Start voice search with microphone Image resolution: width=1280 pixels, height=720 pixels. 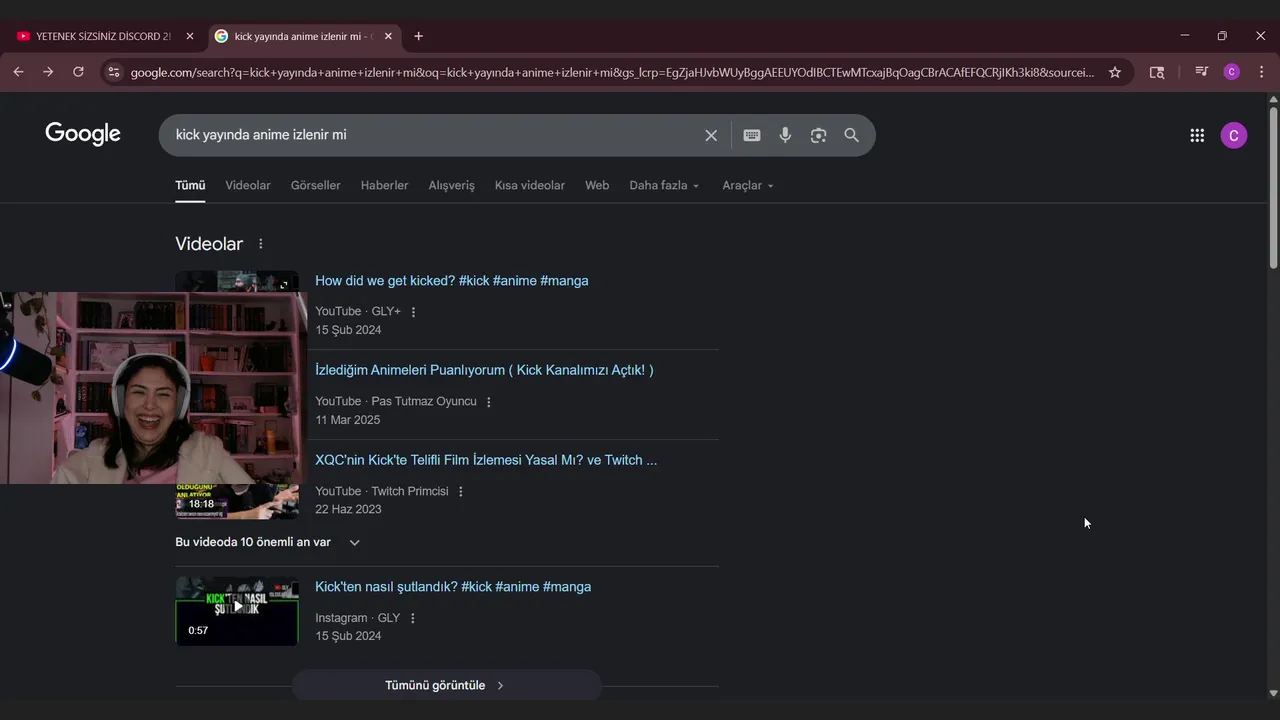click(785, 135)
